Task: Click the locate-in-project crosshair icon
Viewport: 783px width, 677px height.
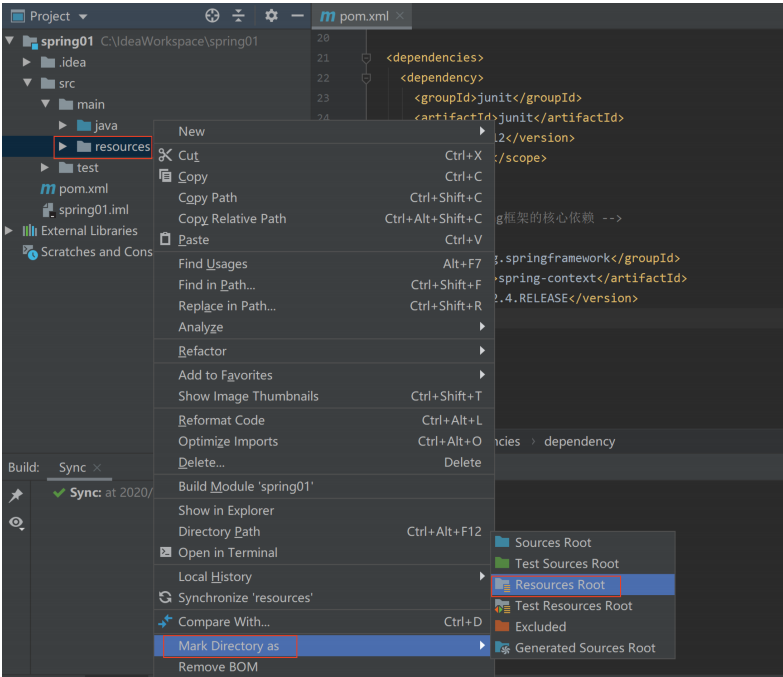Action: click(x=212, y=16)
